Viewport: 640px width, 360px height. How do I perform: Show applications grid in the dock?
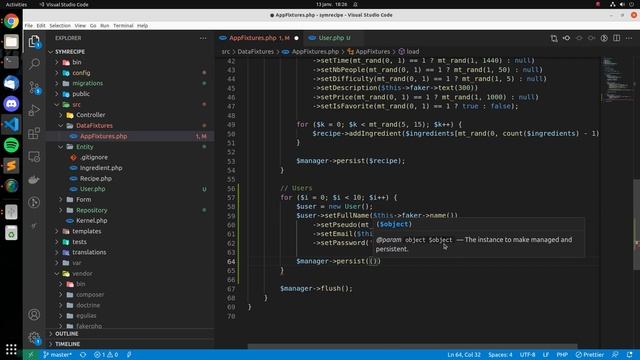click(11, 349)
